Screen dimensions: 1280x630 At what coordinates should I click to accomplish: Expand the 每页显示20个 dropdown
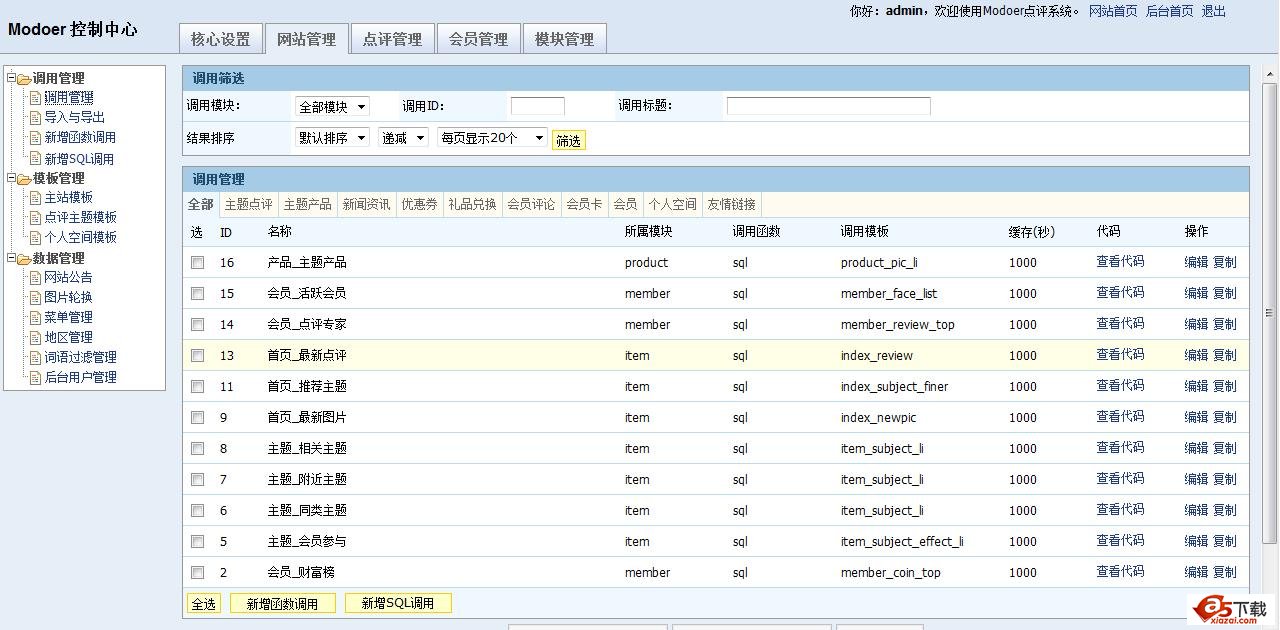click(x=493, y=139)
